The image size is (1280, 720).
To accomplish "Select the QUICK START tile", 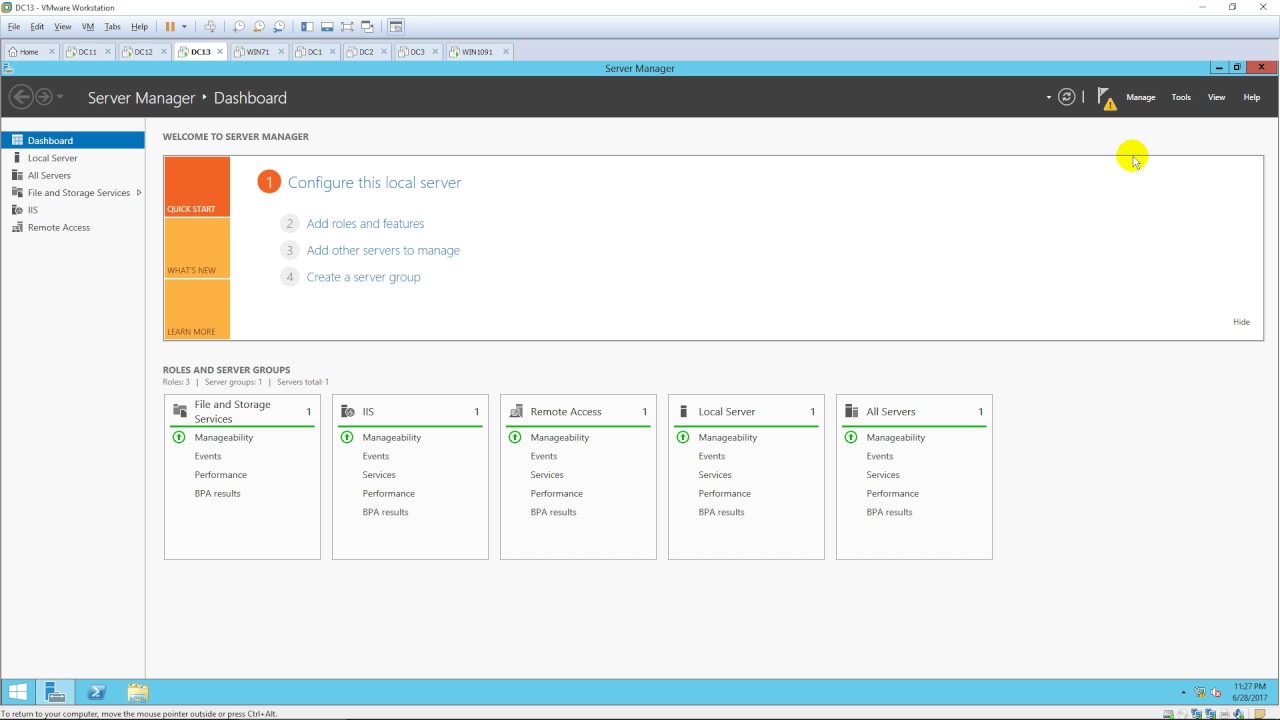I will [197, 187].
